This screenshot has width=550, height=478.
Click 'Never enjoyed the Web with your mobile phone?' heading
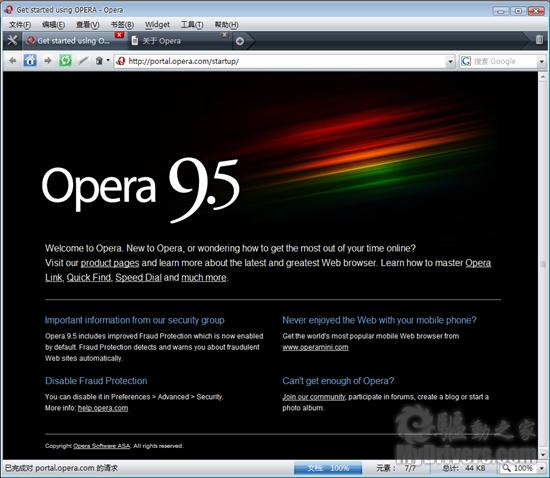coord(379,320)
